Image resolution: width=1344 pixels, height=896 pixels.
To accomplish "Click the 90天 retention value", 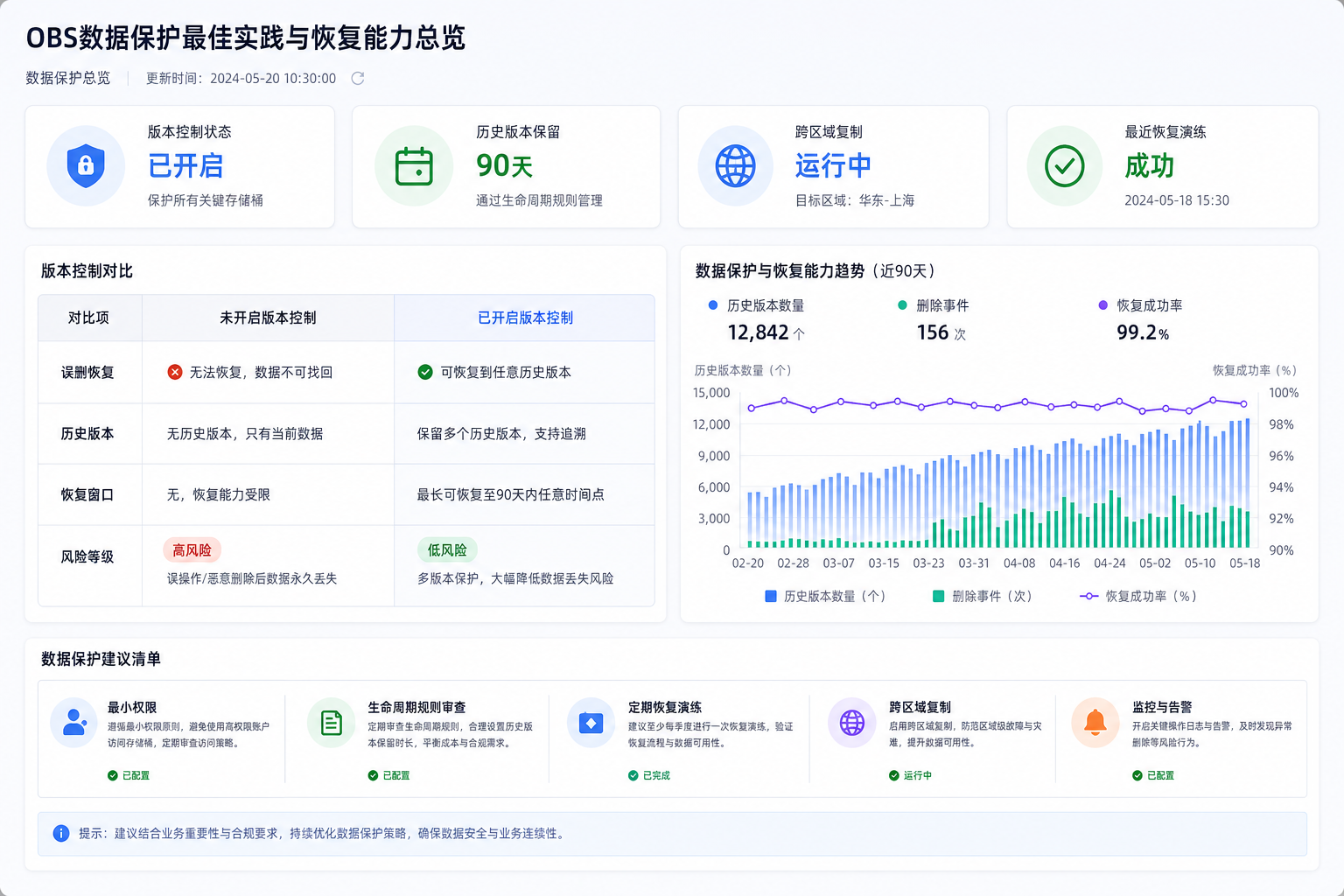I will pos(505,165).
